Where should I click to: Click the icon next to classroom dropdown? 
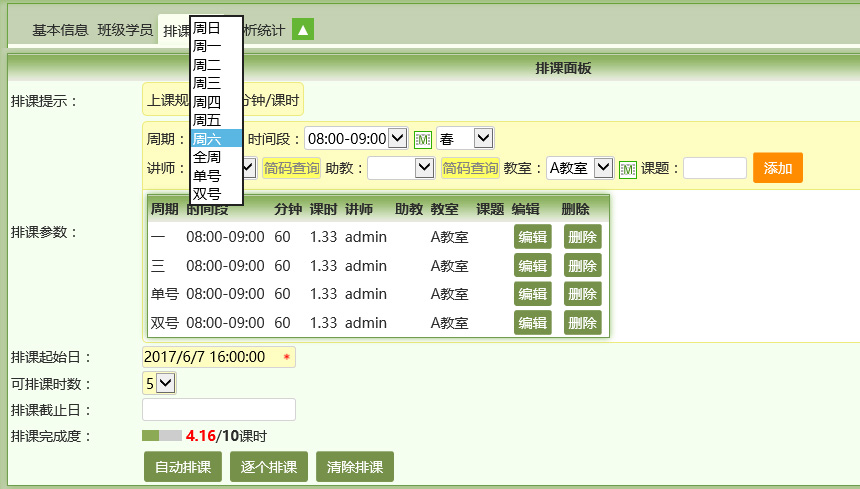627,169
